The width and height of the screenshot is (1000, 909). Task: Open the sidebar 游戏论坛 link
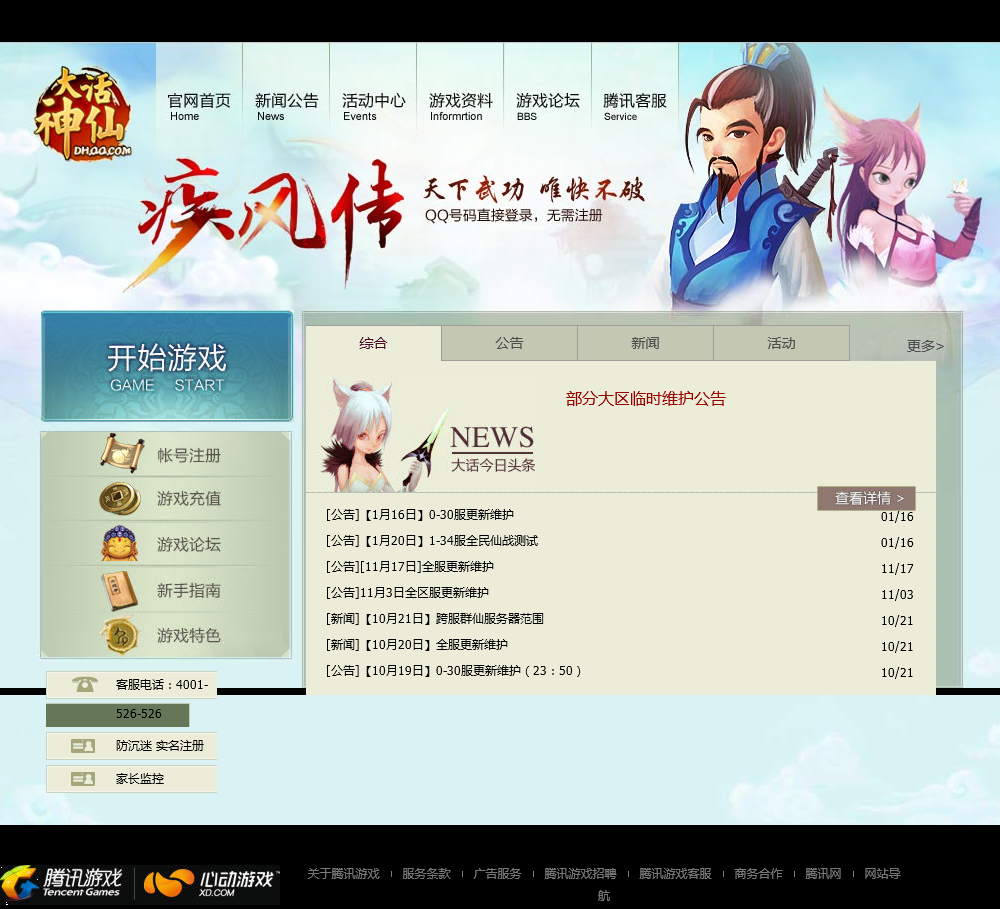pyautogui.click(x=189, y=544)
